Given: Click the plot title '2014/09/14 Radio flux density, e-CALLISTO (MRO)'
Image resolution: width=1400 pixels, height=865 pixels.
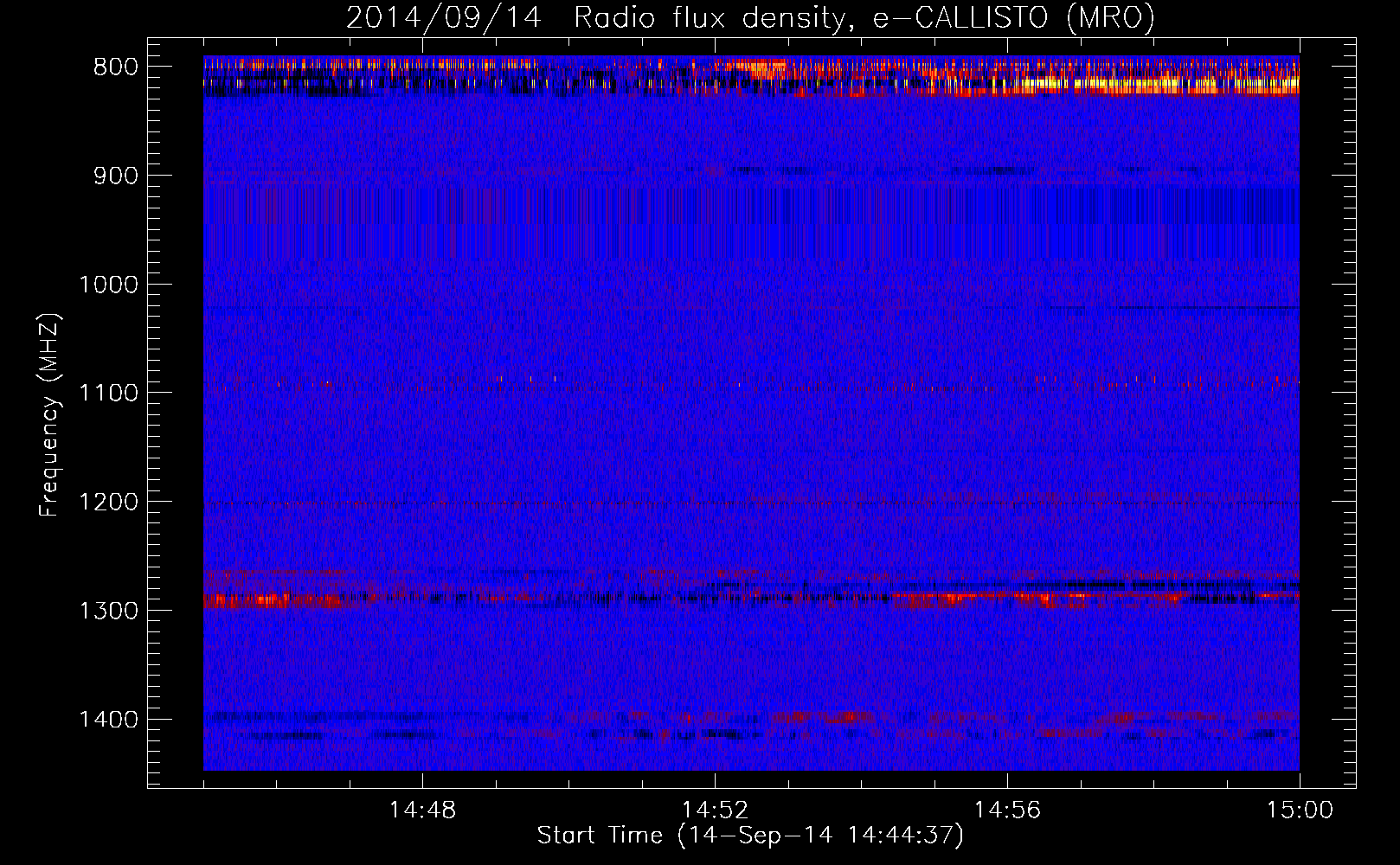Looking at the screenshot, I should click(750, 17).
